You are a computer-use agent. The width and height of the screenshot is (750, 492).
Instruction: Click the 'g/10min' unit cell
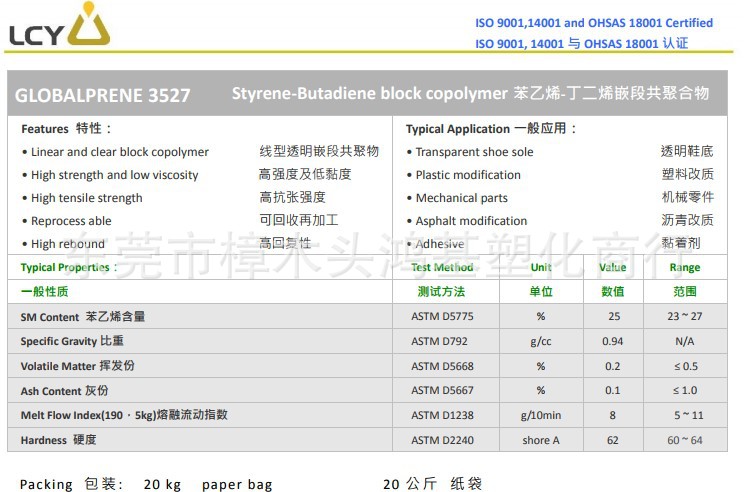tap(541, 415)
